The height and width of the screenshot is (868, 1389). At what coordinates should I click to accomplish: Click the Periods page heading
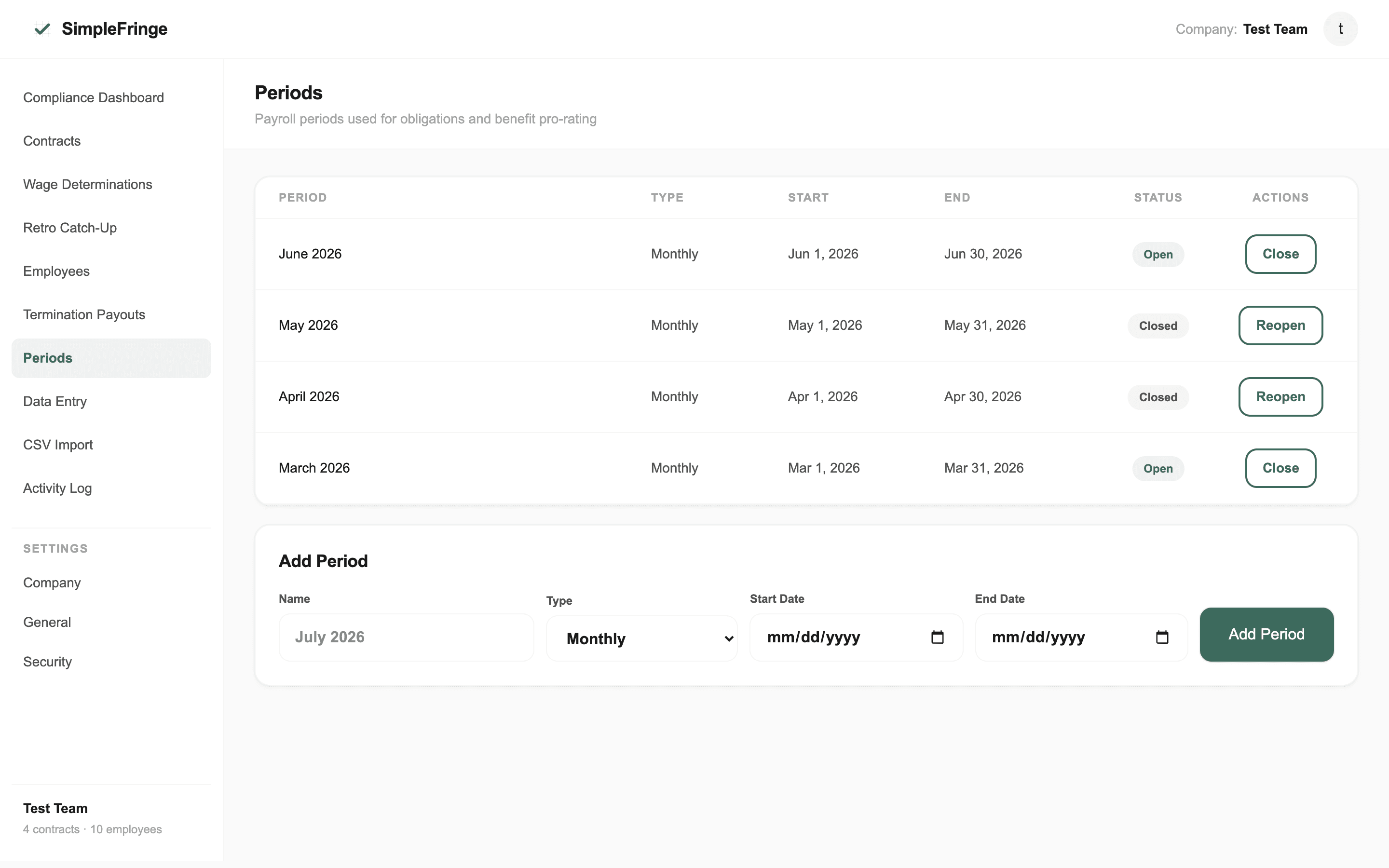[x=289, y=93]
